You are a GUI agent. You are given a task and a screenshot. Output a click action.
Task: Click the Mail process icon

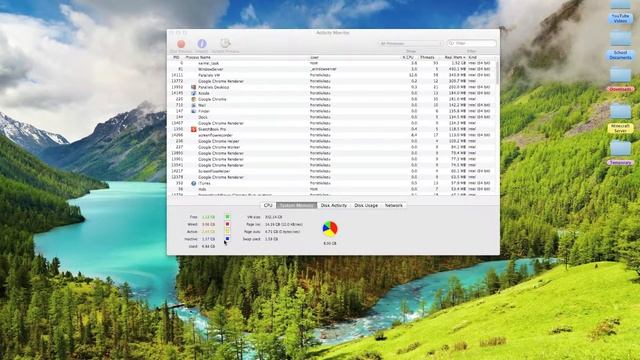click(x=193, y=105)
